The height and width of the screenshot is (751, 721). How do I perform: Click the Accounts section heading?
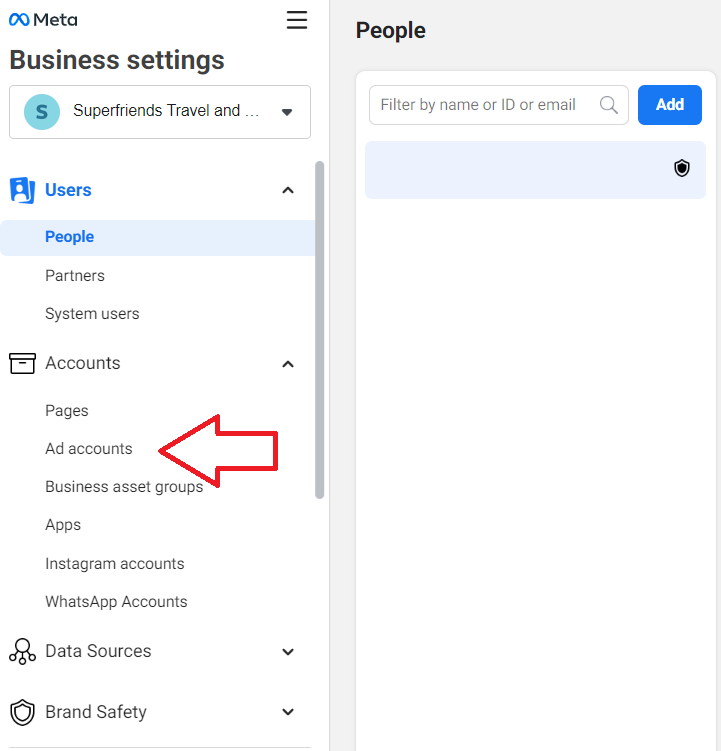(x=82, y=363)
